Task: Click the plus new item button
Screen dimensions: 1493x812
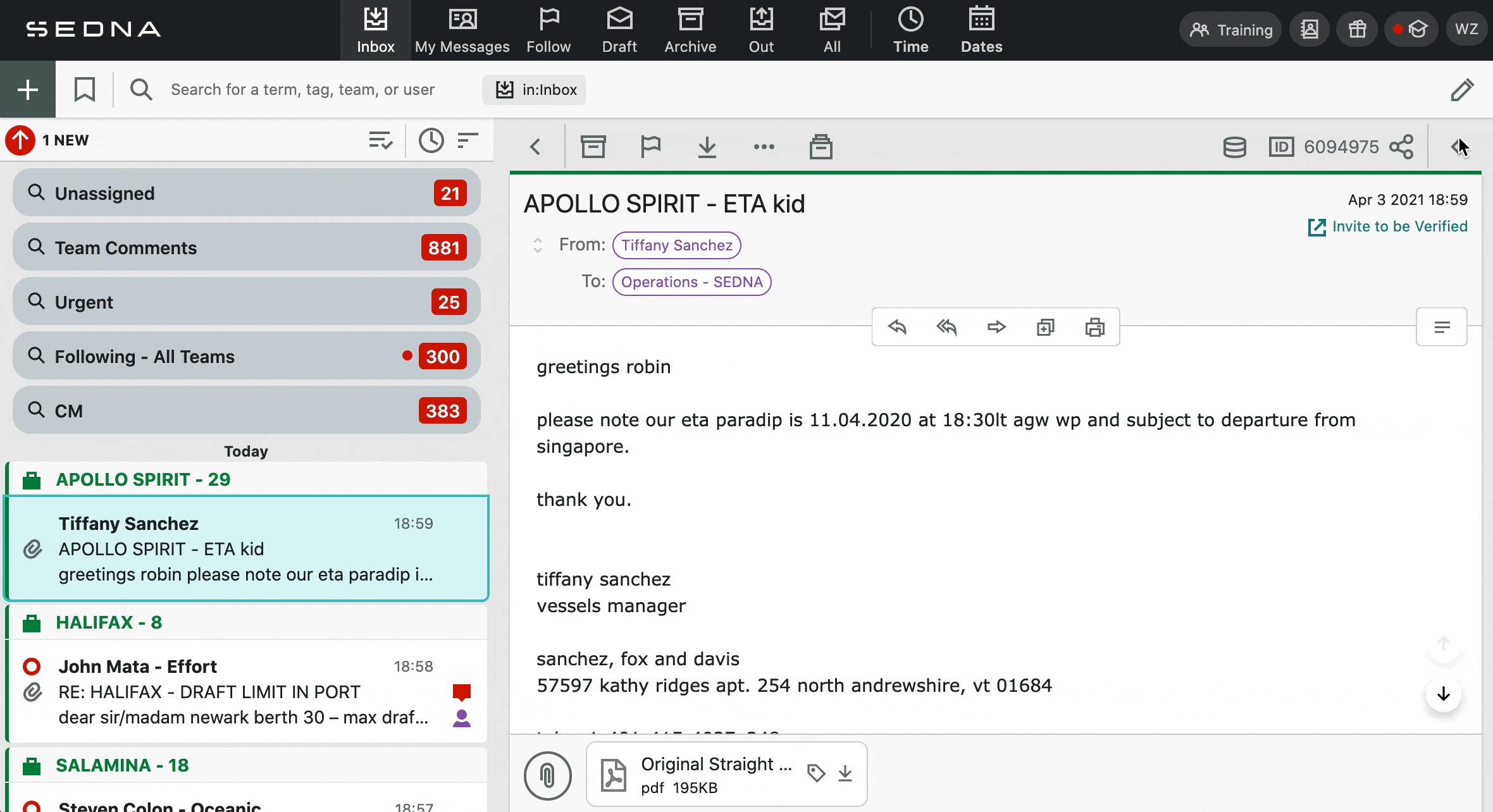Action: point(28,89)
